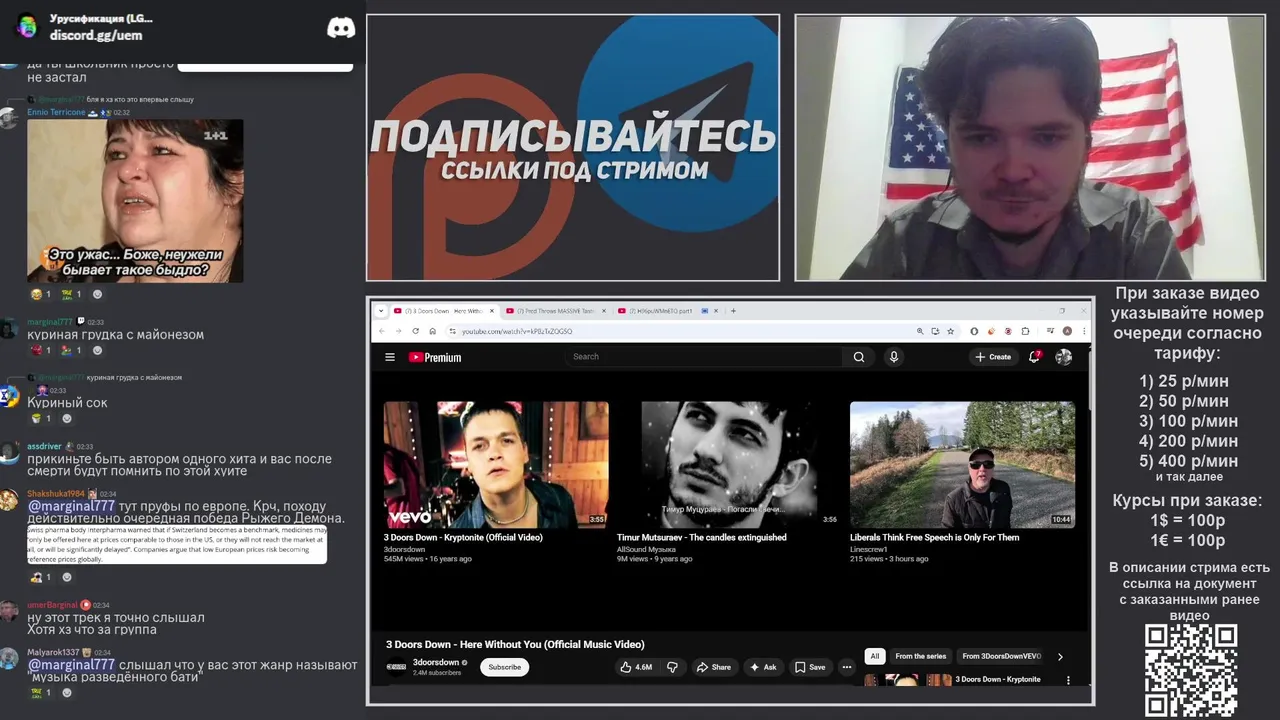Click the browser address bar URL
The image size is (1280, 720).
(x=517, y=331)
